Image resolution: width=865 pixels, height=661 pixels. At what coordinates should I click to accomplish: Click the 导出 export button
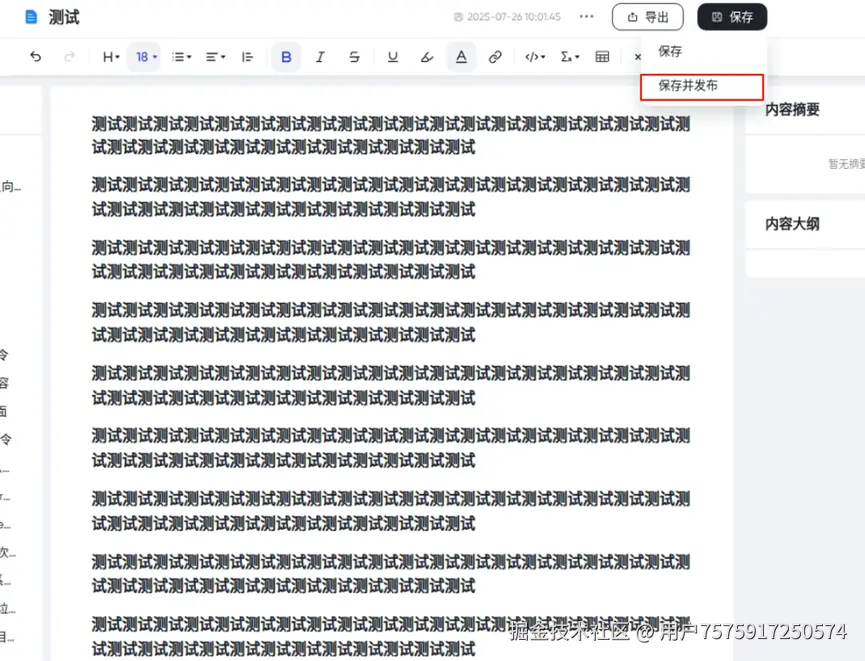[648, 17]
